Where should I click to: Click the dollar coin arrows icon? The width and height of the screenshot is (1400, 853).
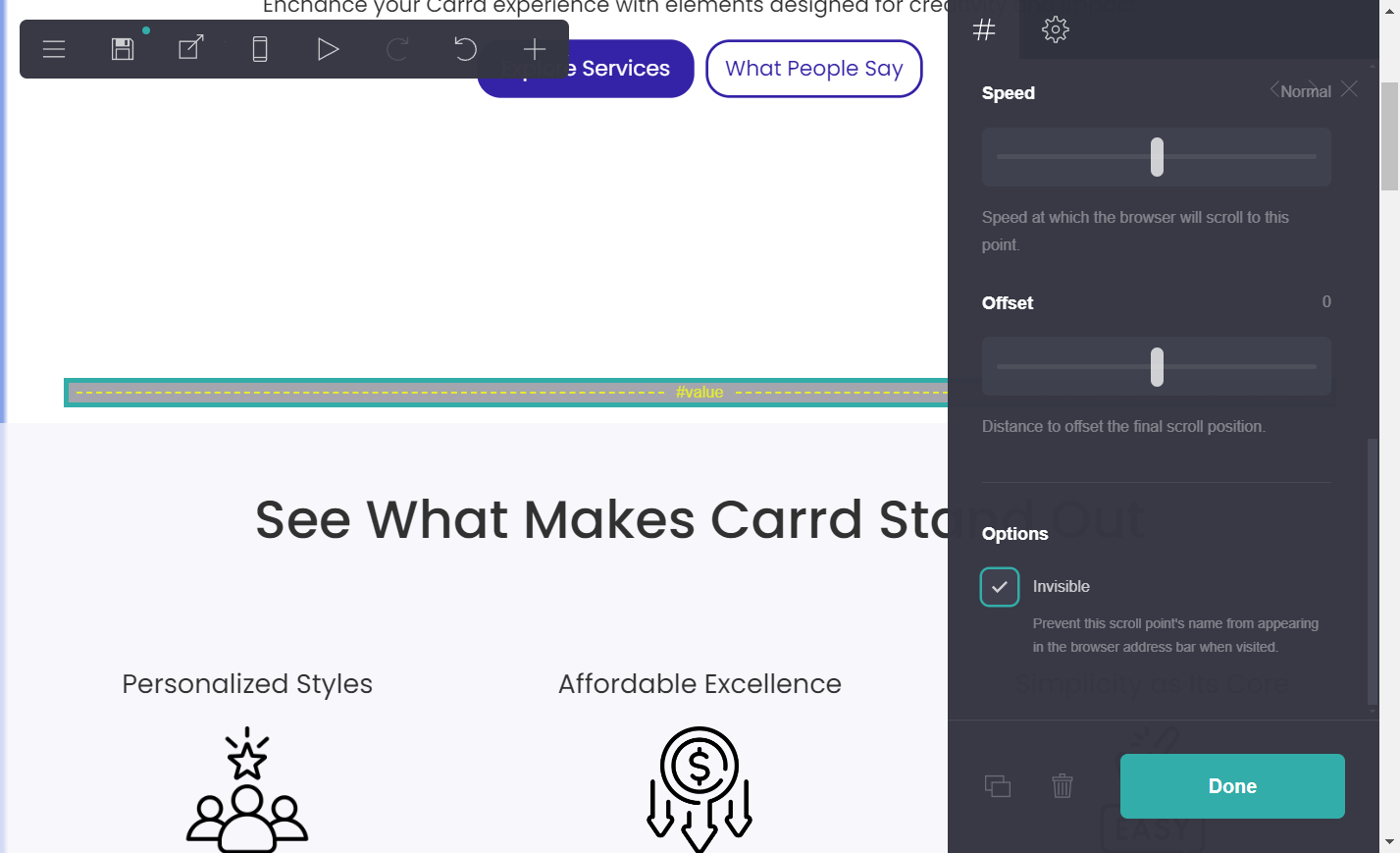click(x=700, y=789)
